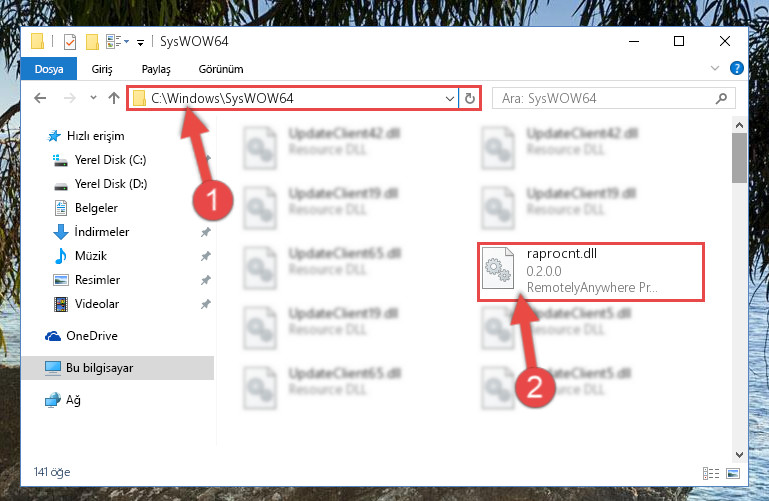Switch to large icons view mode

733,473
